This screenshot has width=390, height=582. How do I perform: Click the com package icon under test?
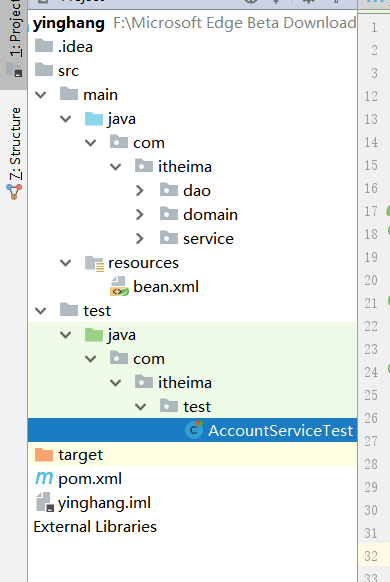pos(119,358)
